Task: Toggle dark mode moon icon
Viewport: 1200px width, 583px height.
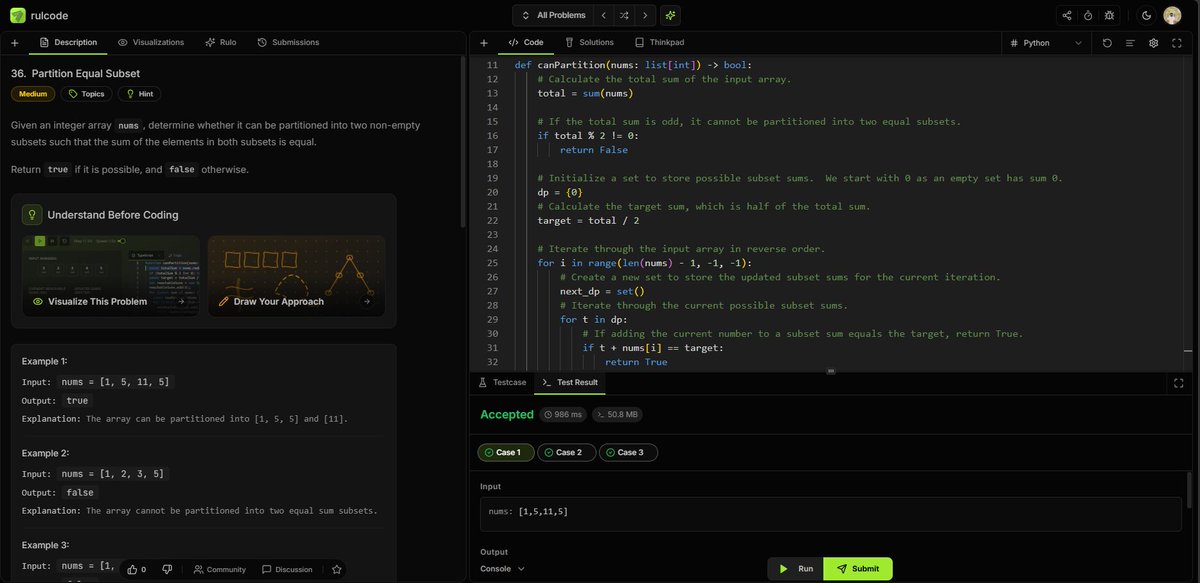Action: point(1146,15)
